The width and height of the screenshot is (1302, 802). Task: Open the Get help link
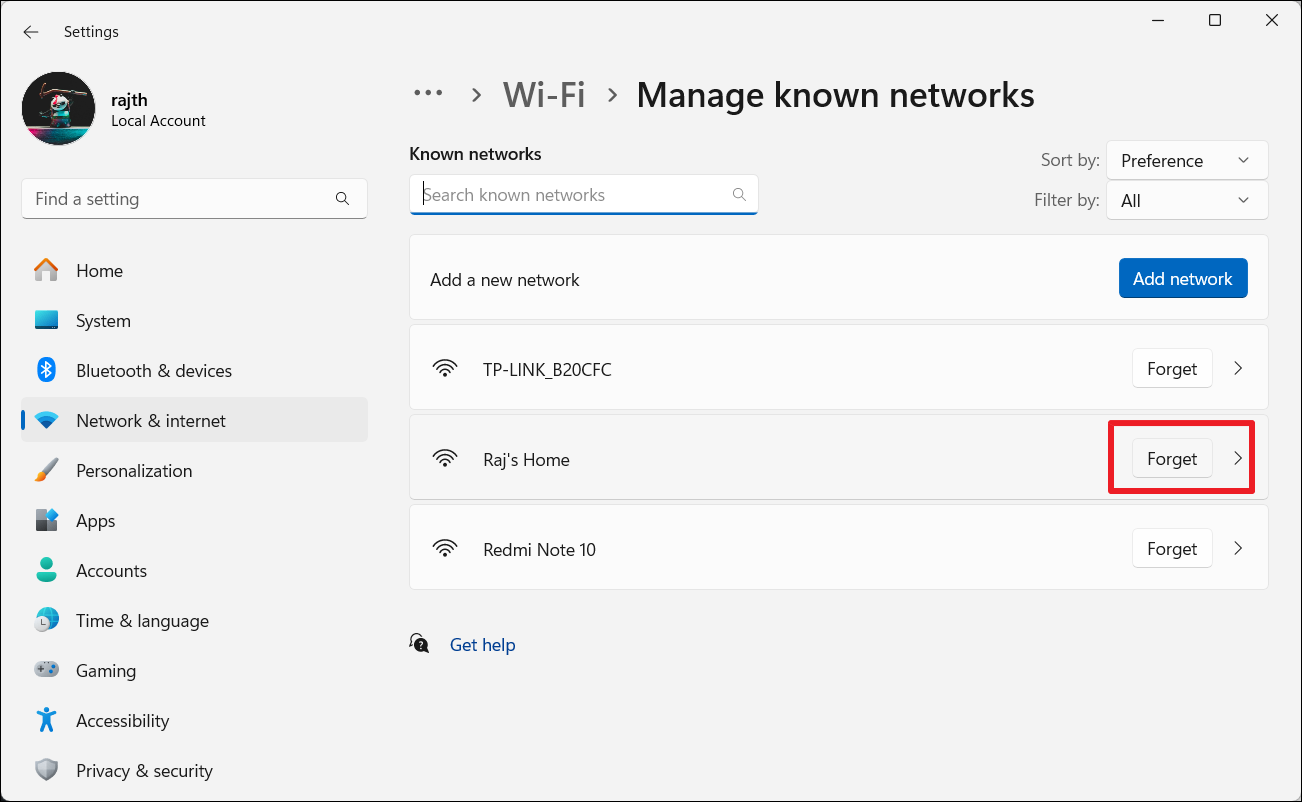click(482, 645)
